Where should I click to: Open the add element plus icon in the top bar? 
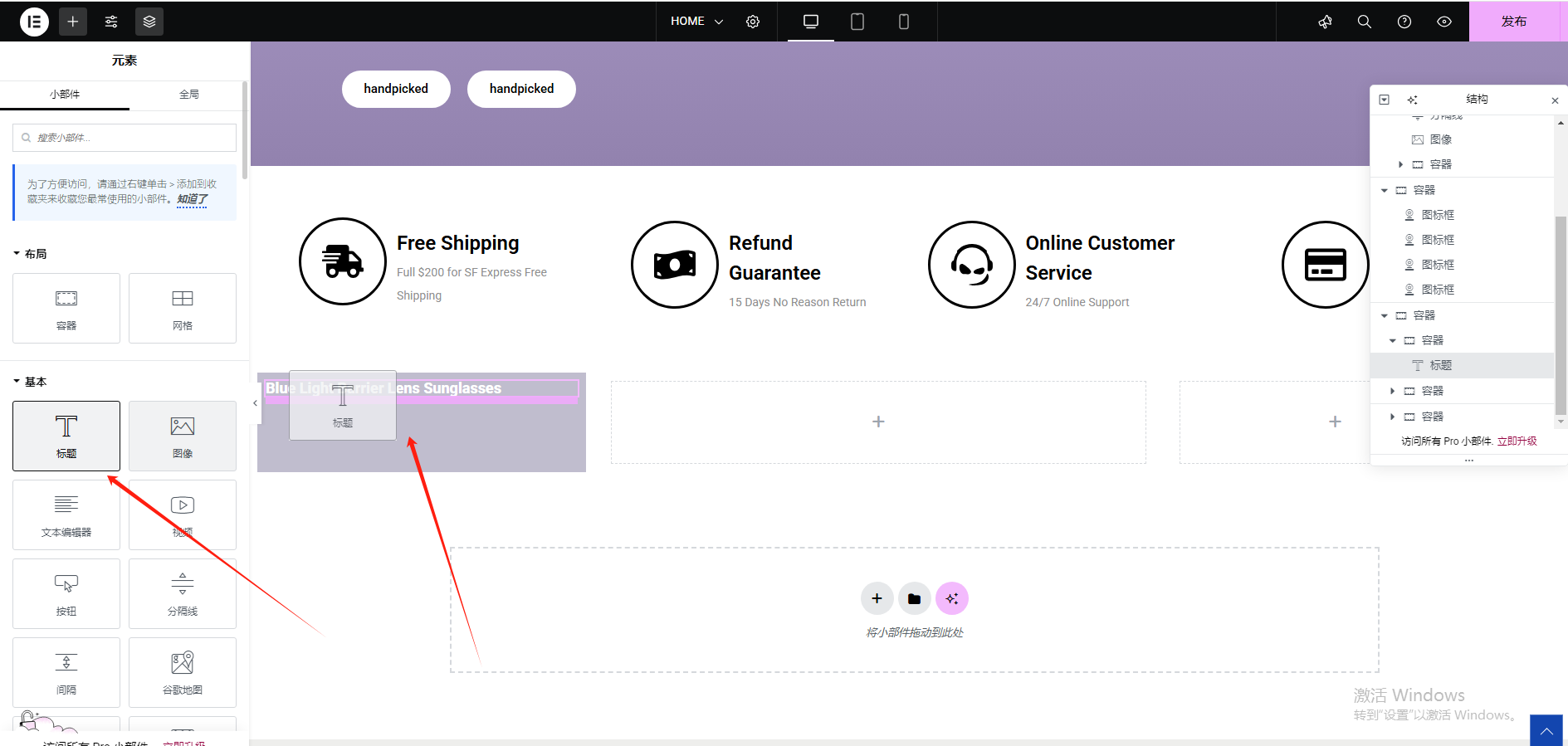coord(73,22)
